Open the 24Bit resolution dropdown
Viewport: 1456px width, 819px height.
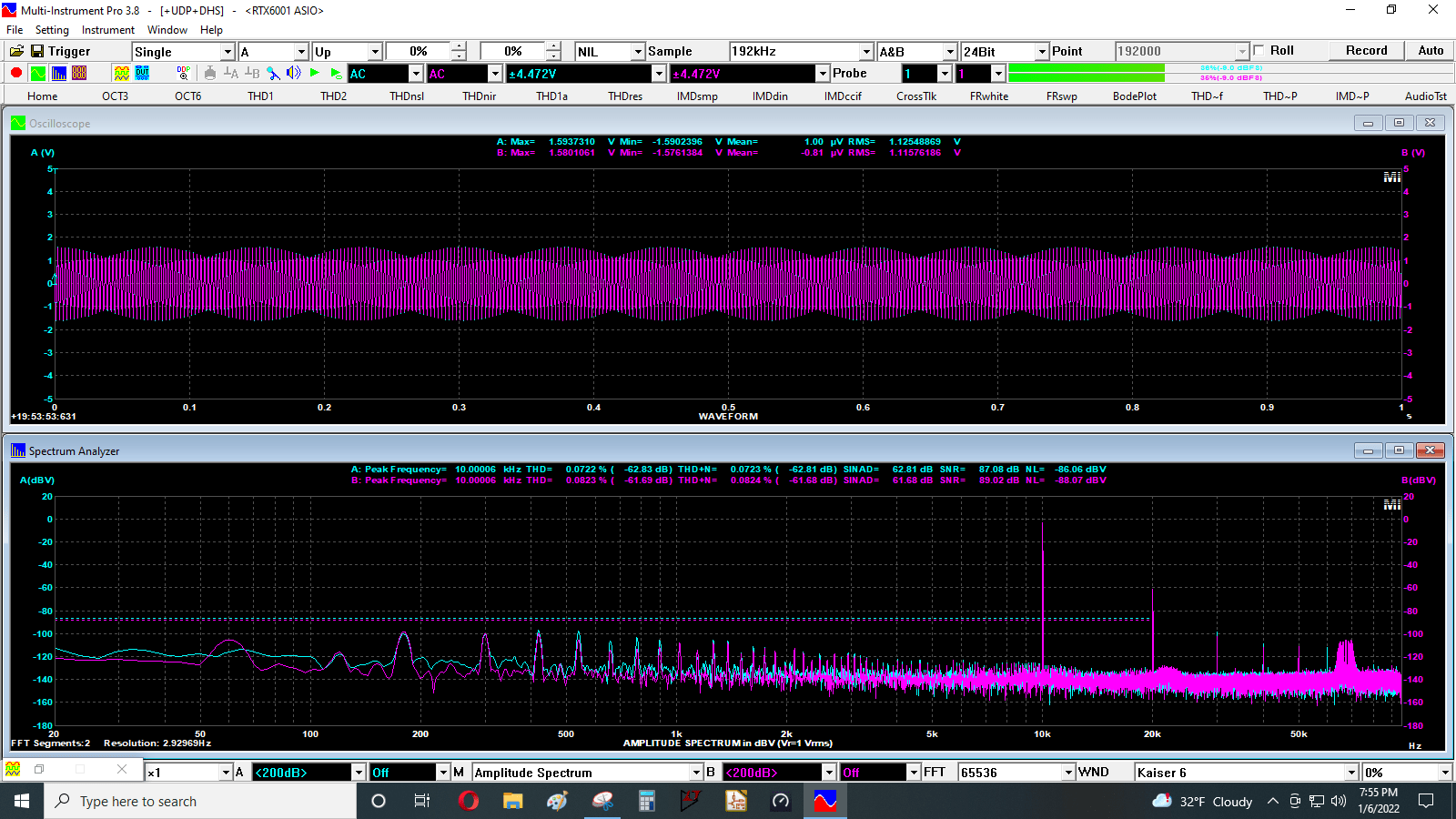click(x=1042, y=52)
